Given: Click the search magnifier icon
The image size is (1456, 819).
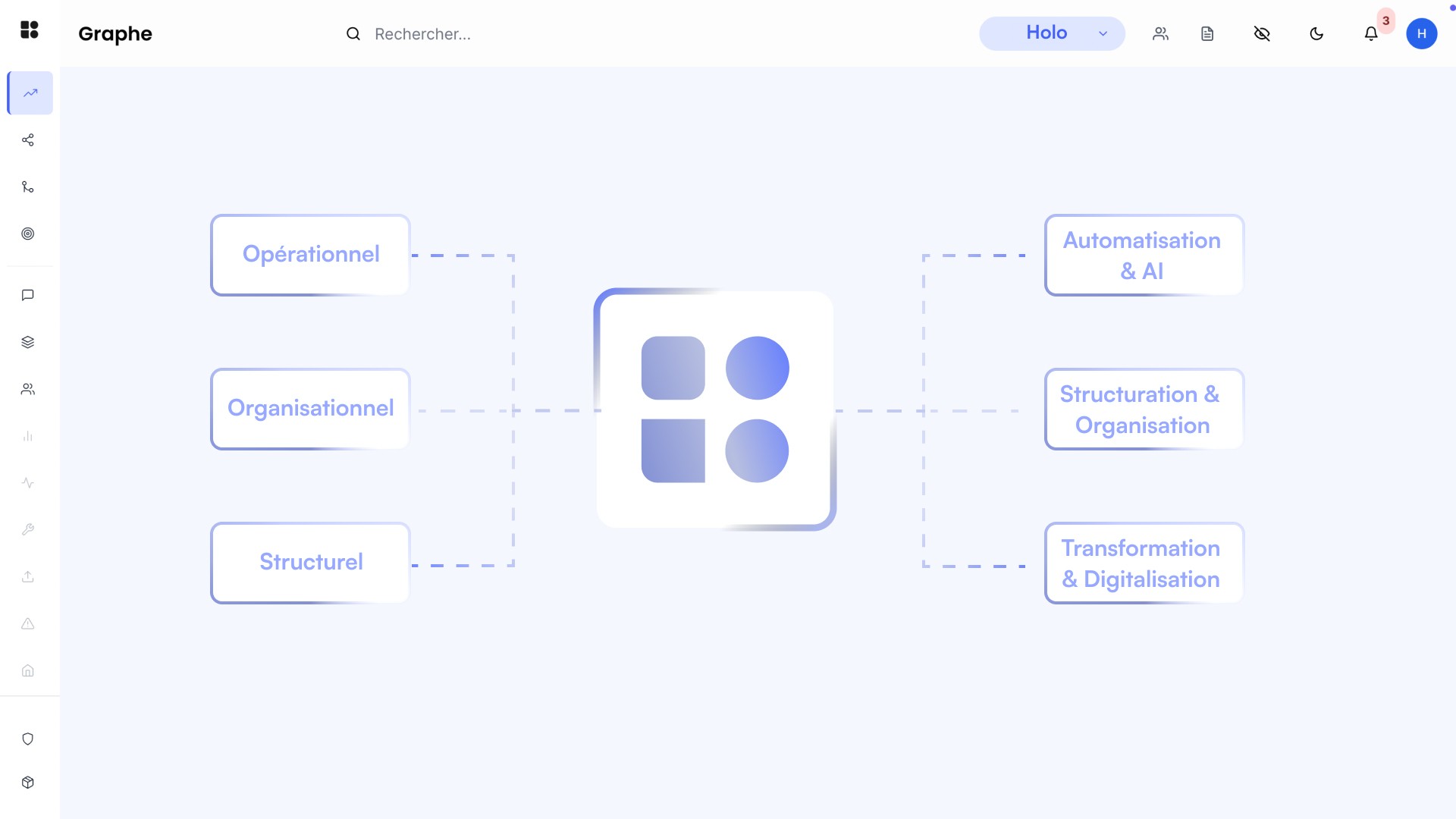Looking at the screenshot, I should click(x=353, y=33).
